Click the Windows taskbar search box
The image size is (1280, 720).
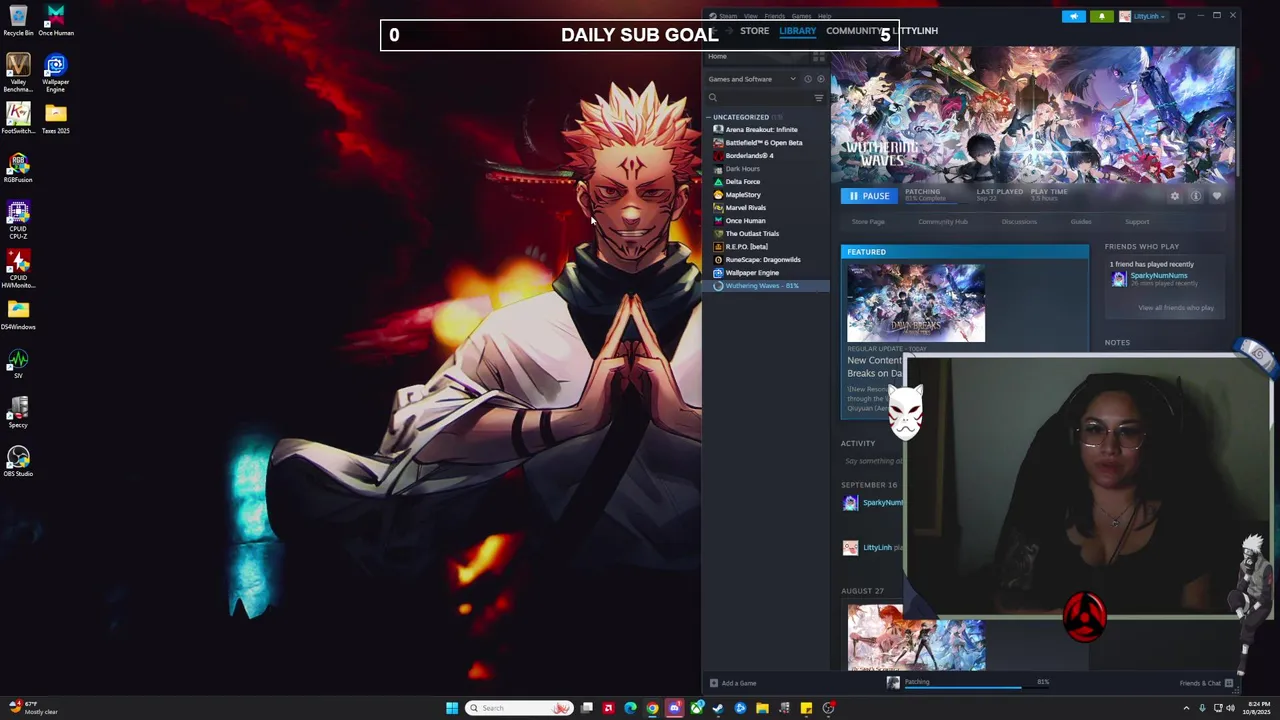click(520, 708)
